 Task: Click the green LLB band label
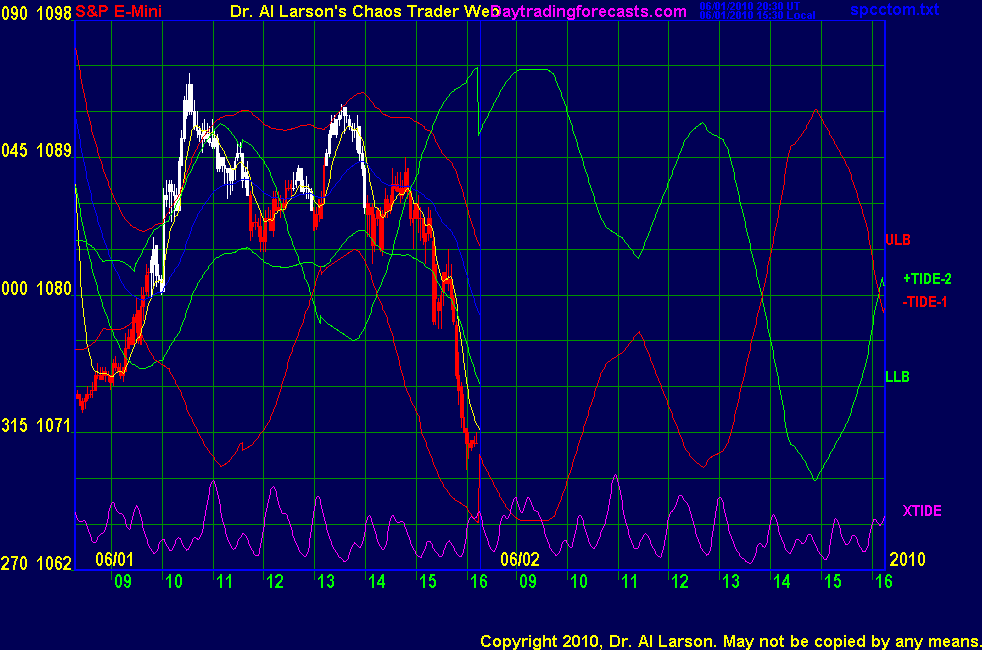(x=897, y=377)
